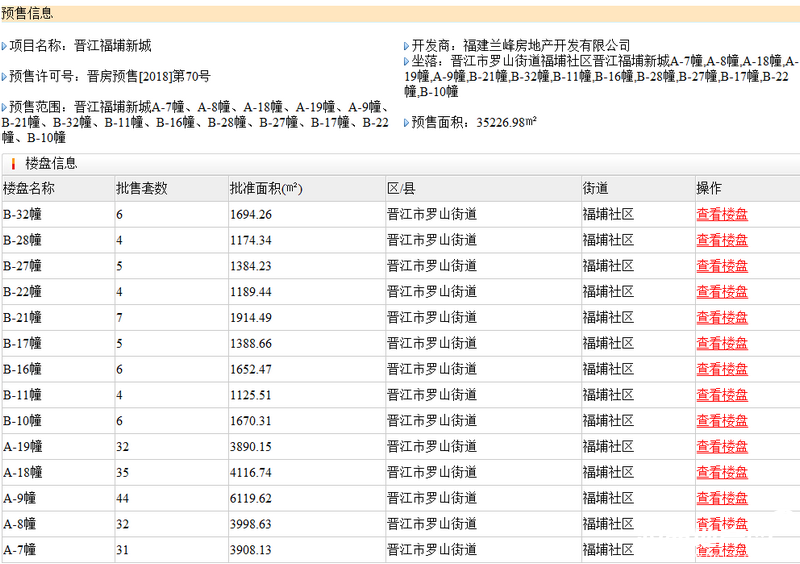Open 查看楼盘 link for B-27幢
800x564 pixels.
[x=722, y=266]
